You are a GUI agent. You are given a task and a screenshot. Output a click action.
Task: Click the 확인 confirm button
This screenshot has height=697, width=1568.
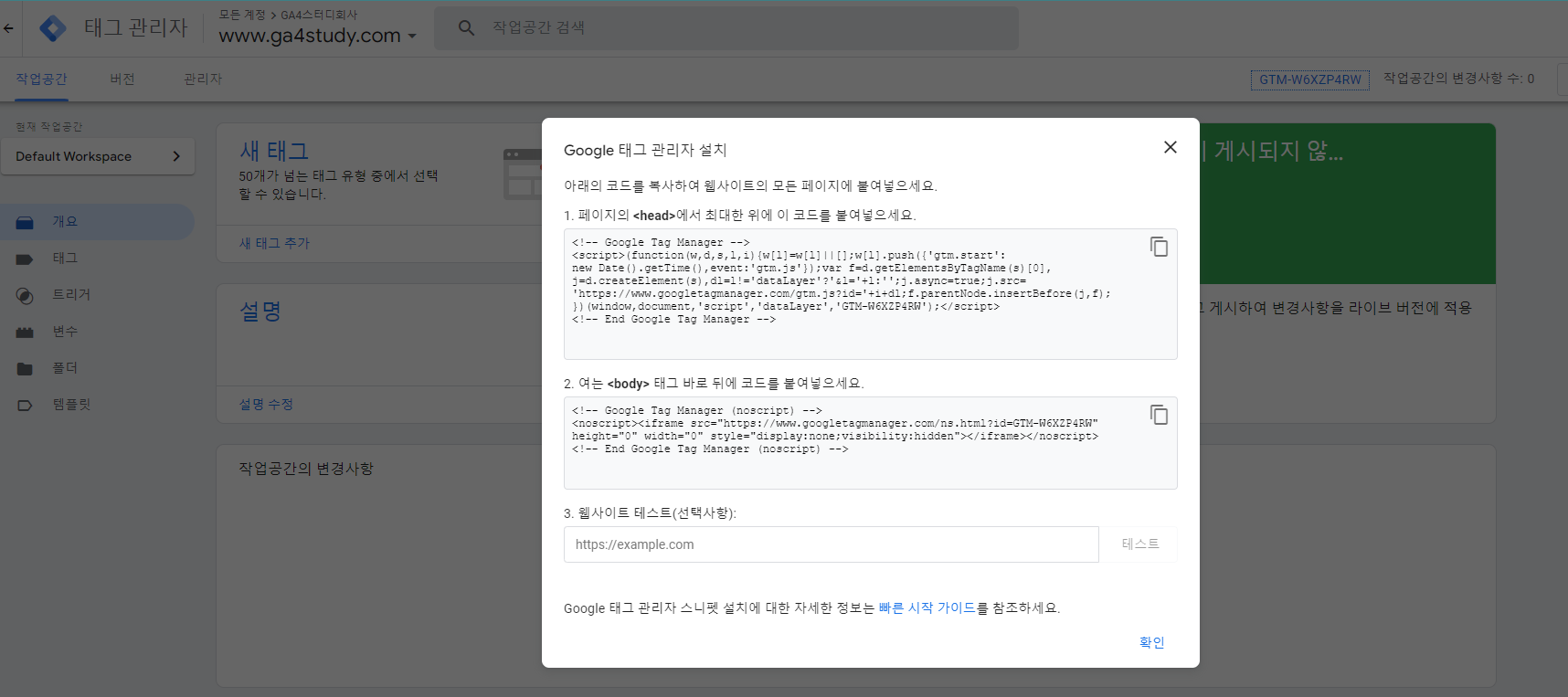[x=1151, y=642]
